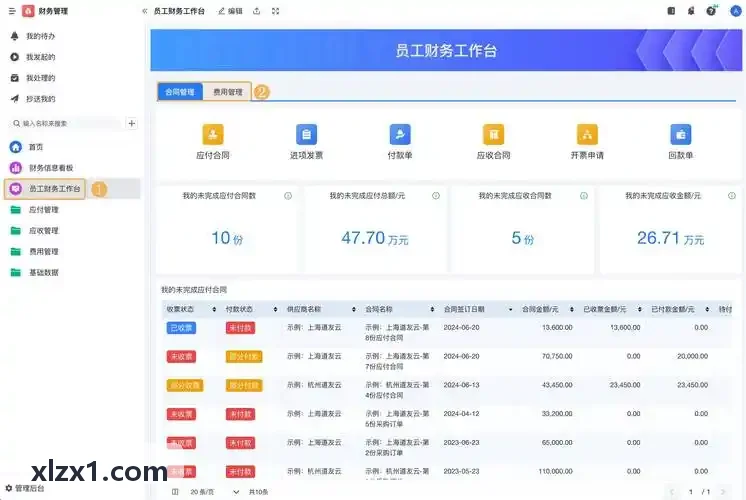Screen dimensions: 746x500
Task: Click info icon on 我的未完成应收合同数 card
Action: [584, 196]
